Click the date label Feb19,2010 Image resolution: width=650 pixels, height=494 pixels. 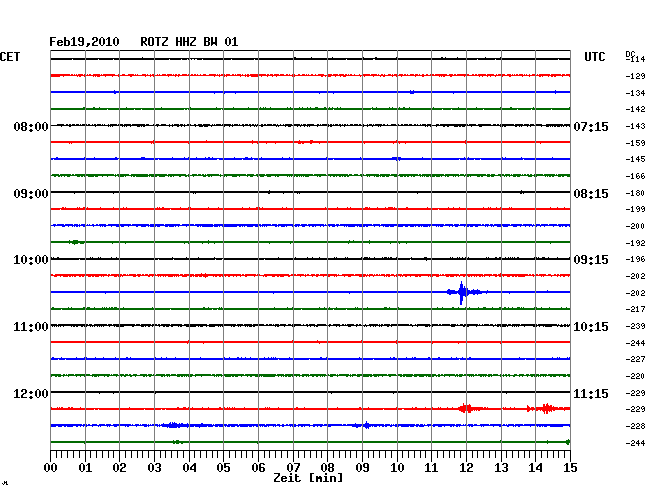coord(84,42)
